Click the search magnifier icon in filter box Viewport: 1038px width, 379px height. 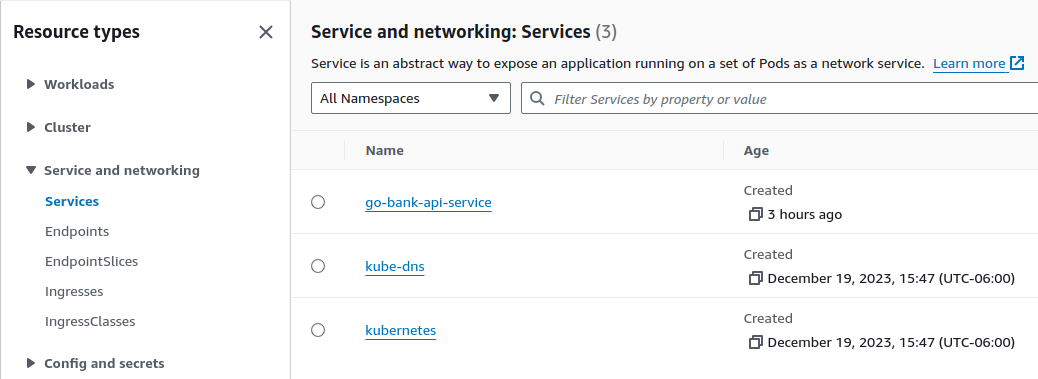pos(539,99)
